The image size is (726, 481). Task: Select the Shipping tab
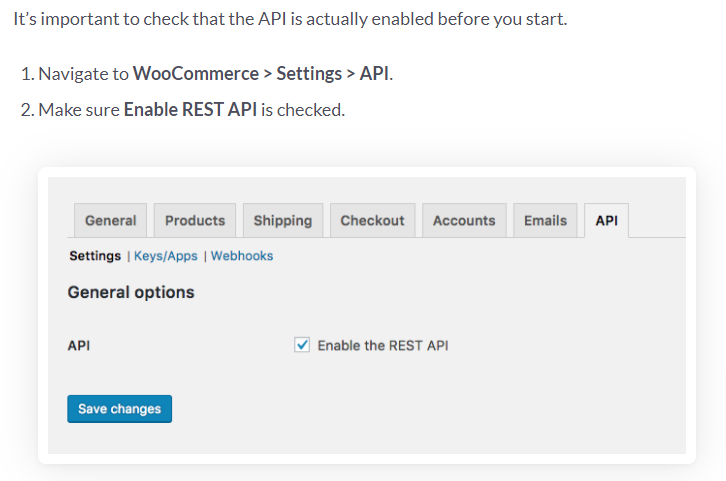(283, 220)
